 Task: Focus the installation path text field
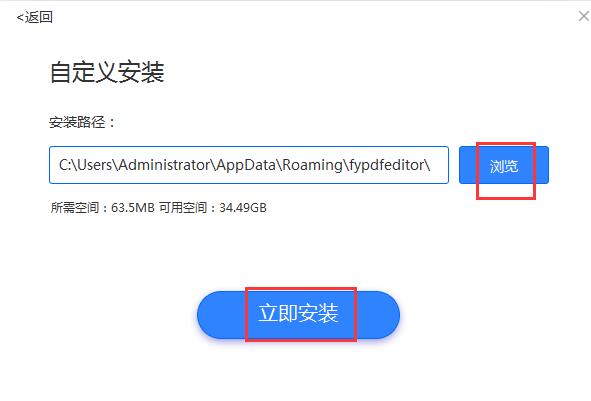point(249,165)
